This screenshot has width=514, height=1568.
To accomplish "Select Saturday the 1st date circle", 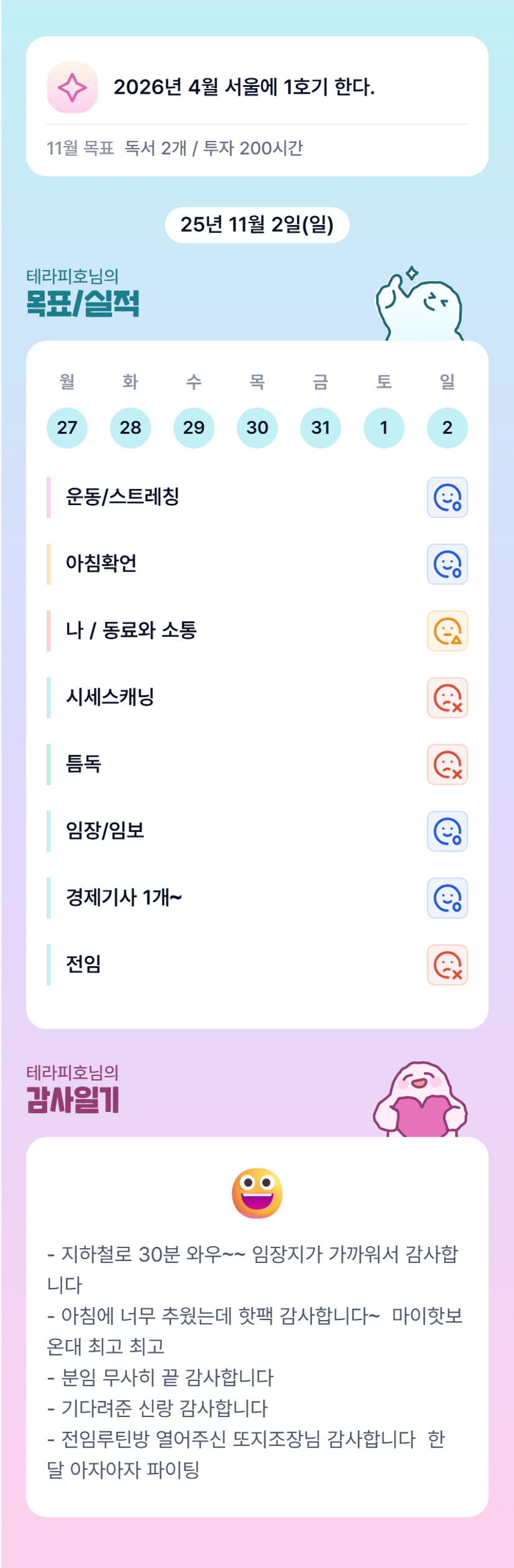I will tap(383, 427).
